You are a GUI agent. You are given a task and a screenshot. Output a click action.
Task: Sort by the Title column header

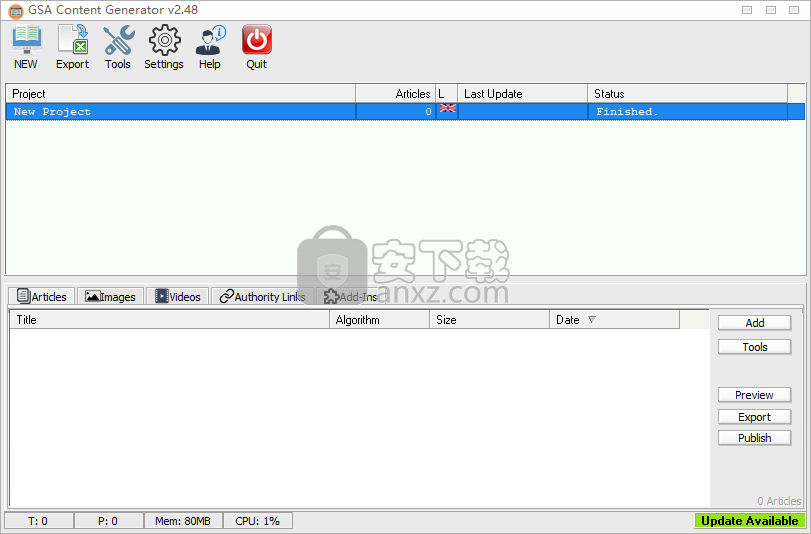point(169,320)
